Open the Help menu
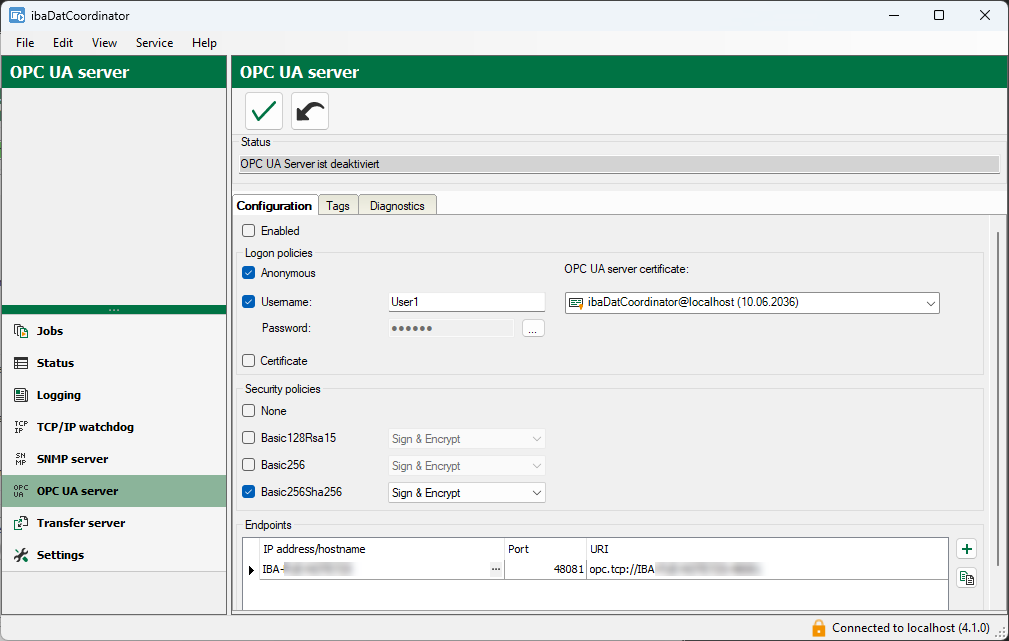This screenshot has height=641, width=1009. [x=204, y=42]
